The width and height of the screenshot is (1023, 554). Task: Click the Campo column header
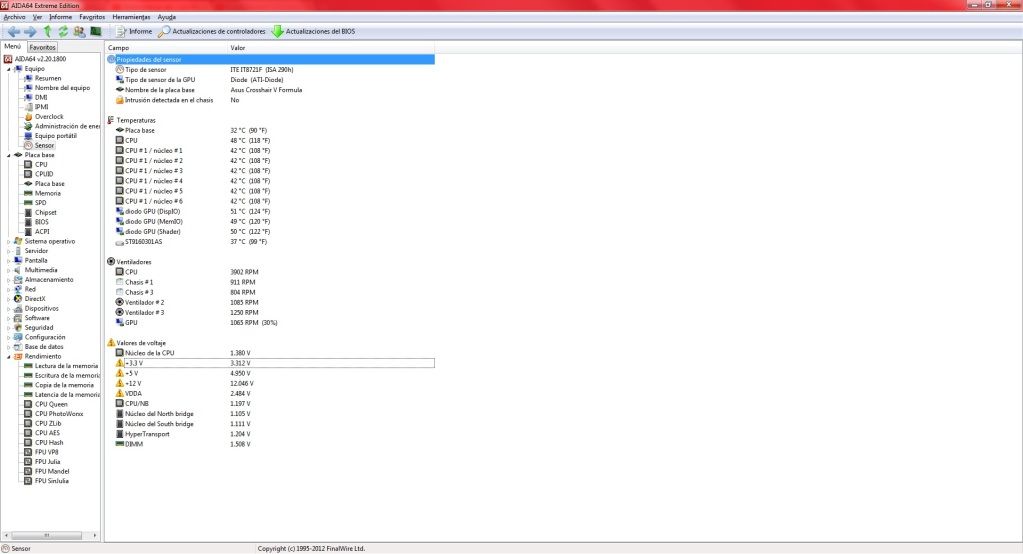tap(166, 48)
